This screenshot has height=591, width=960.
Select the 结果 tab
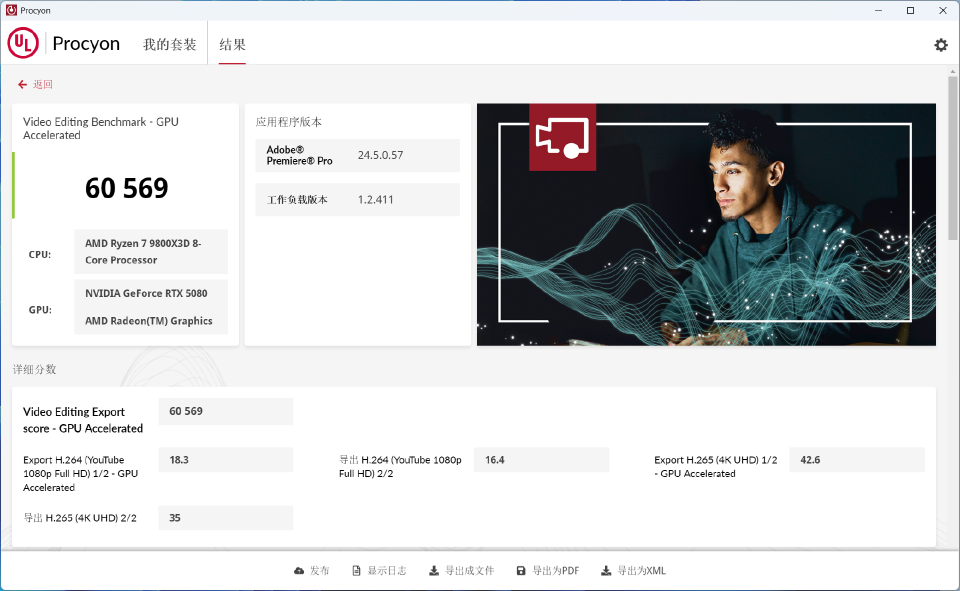tap(232, 44)
